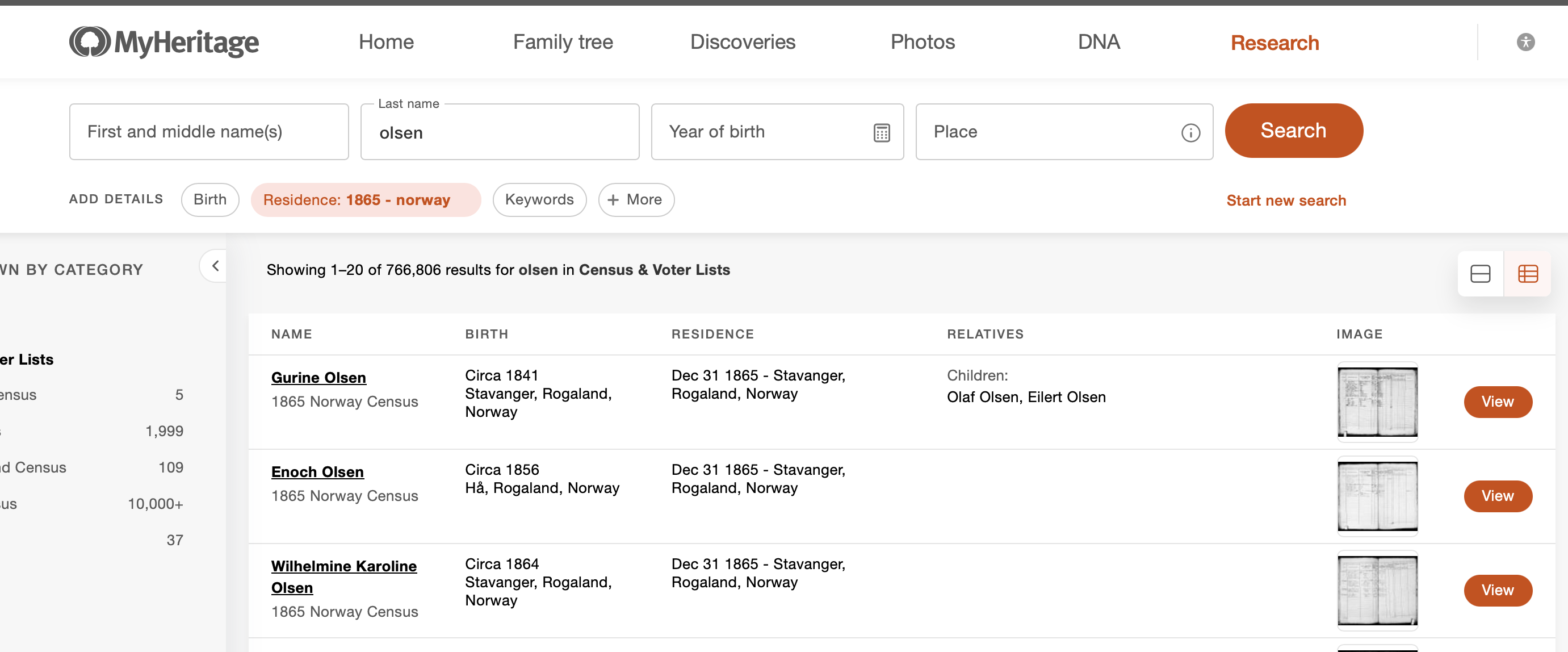The height and width of the screenshot is (652, 1568).
Task: Click '1865 Norway Census' under Enoch Olsen
Action: point(345,496)
